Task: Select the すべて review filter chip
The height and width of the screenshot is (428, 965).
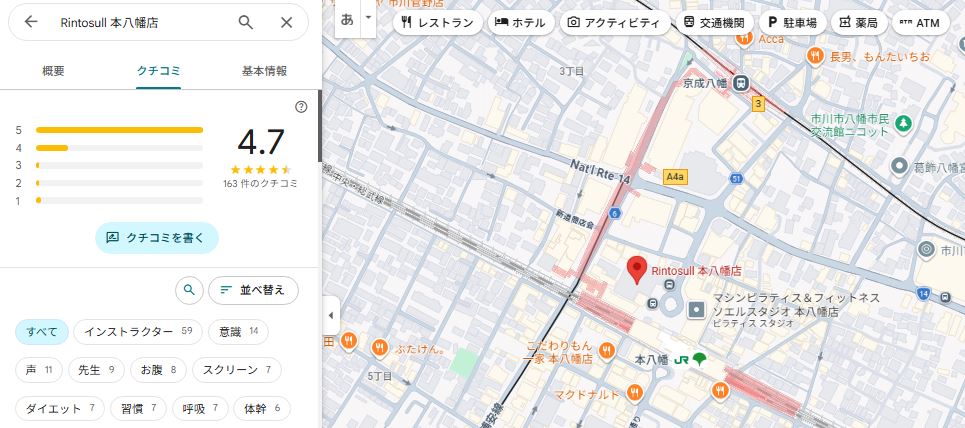Action: (42, 331)
